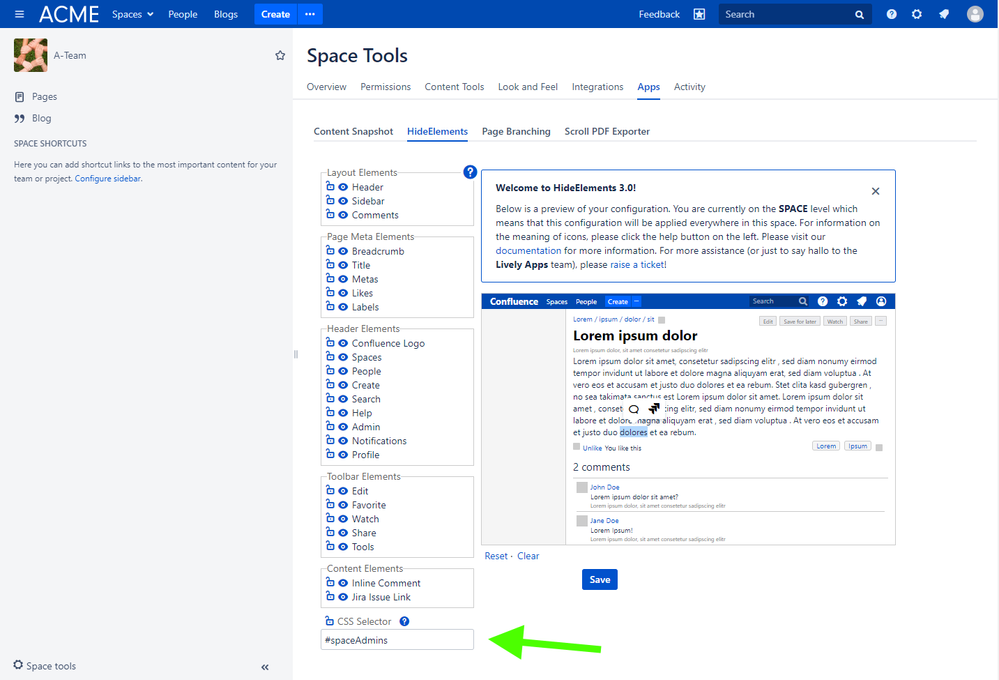Click the sidebar resize handle
This screenshot has height=680, width=999.
(296, 354)
